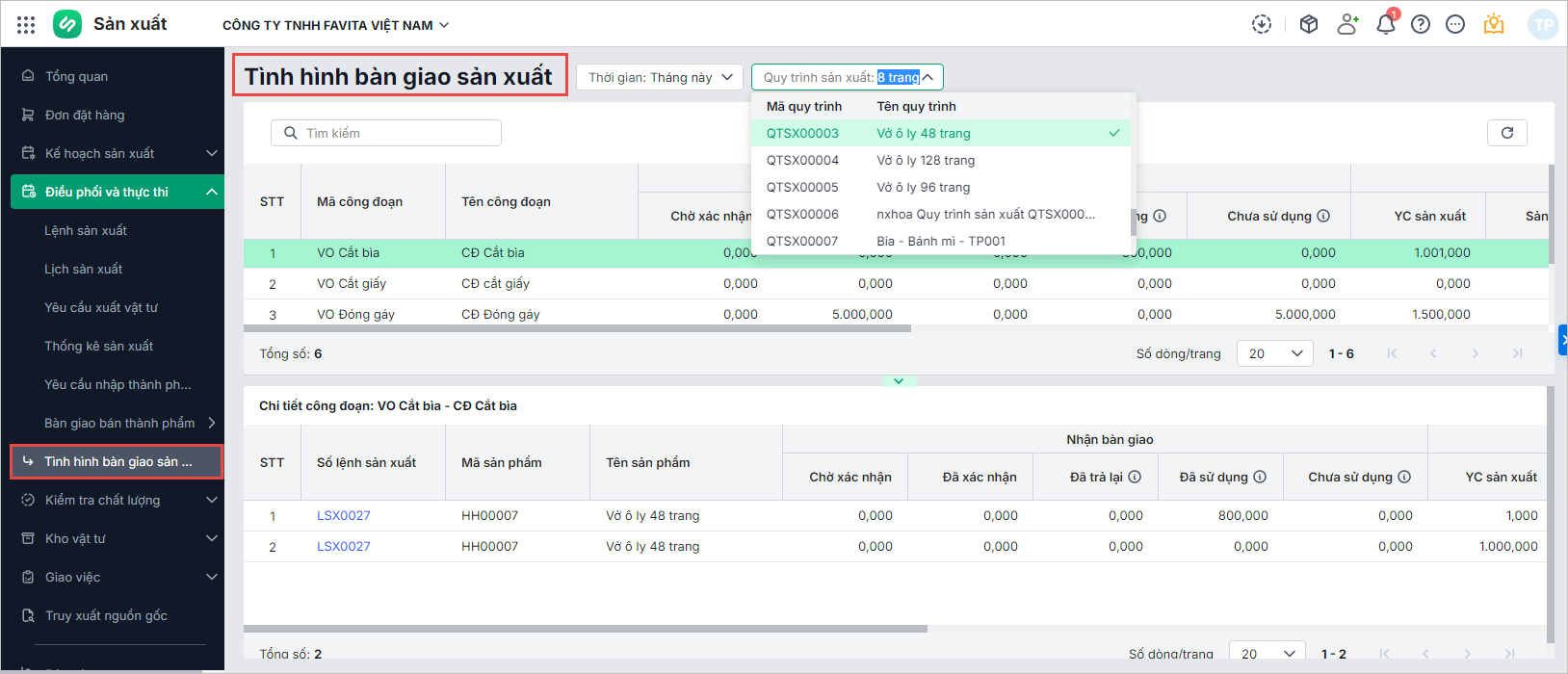Image resolution: width=1568 pixels, height=674 pixels.
Task: Click the info icon beside Đã trả lại
Action: tap(1135, 477)
